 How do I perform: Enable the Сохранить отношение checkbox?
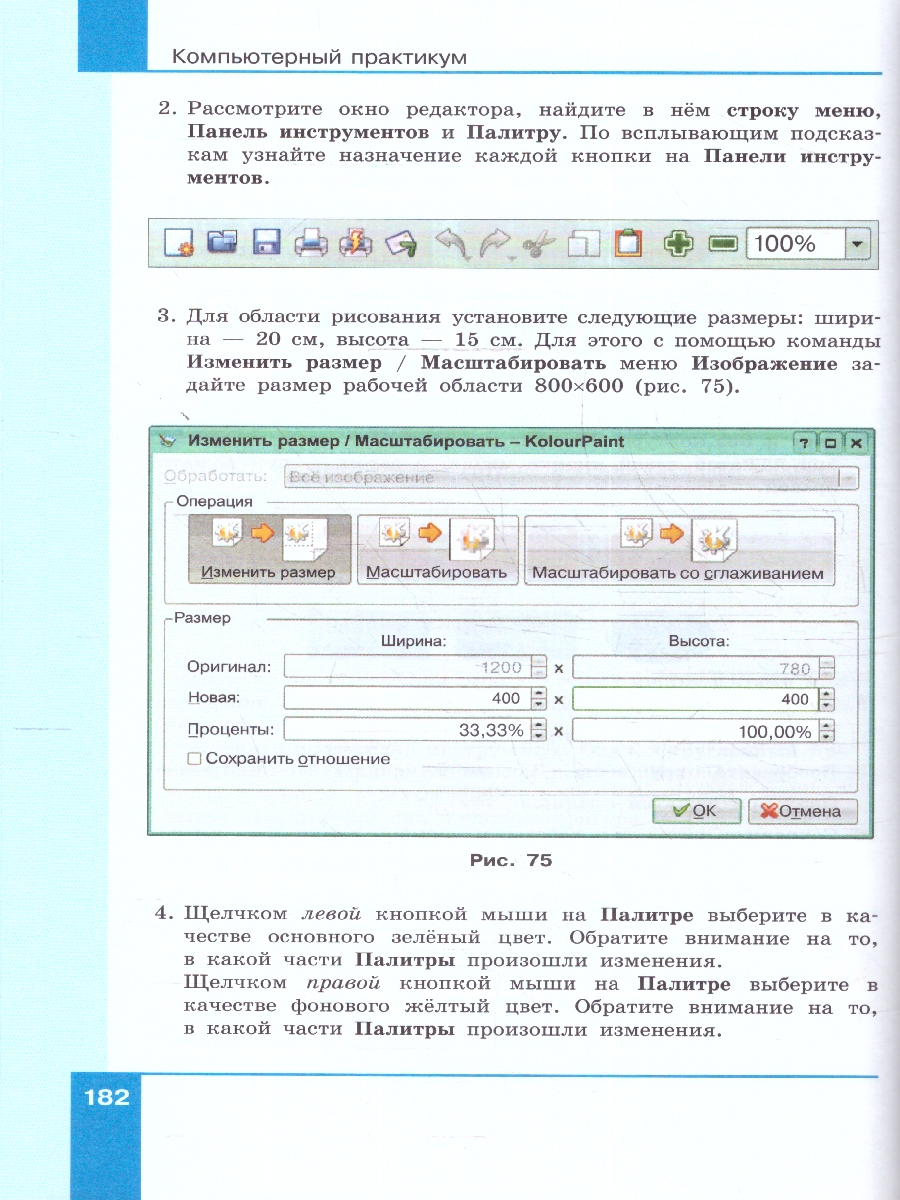[195, 759]
